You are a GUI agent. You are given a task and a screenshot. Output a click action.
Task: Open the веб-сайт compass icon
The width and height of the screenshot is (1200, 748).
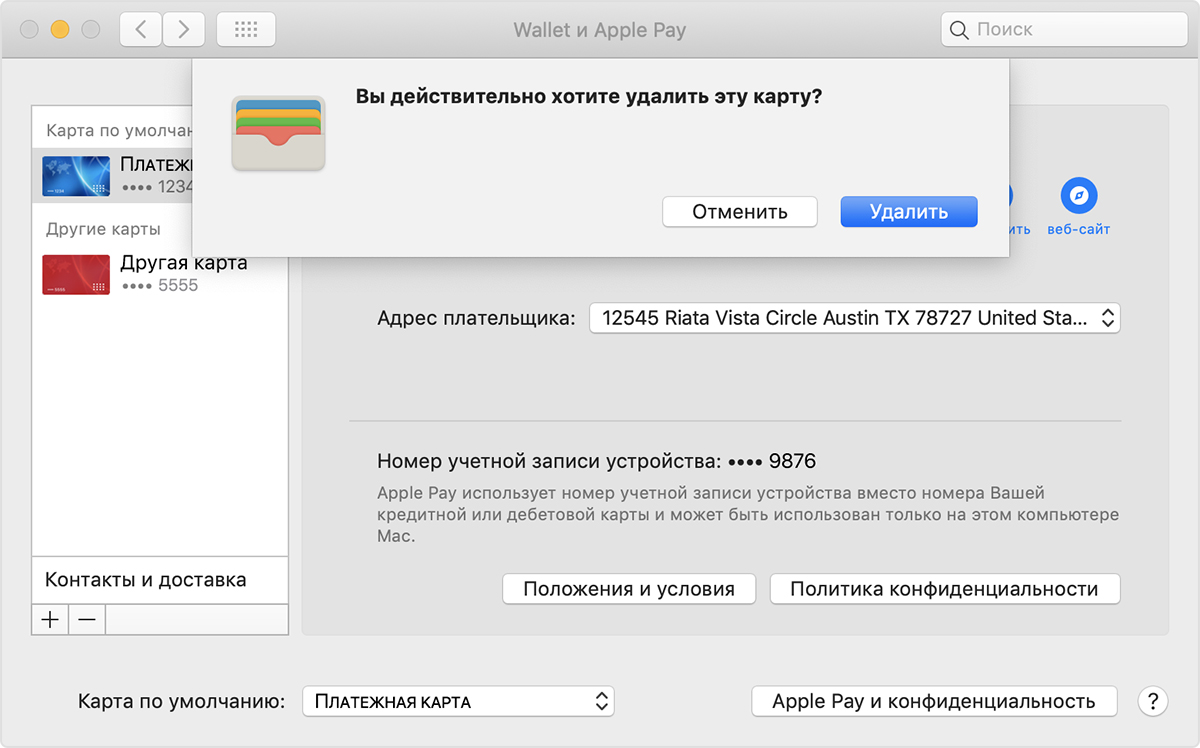pyautogui.click(x=1079, y=196)
